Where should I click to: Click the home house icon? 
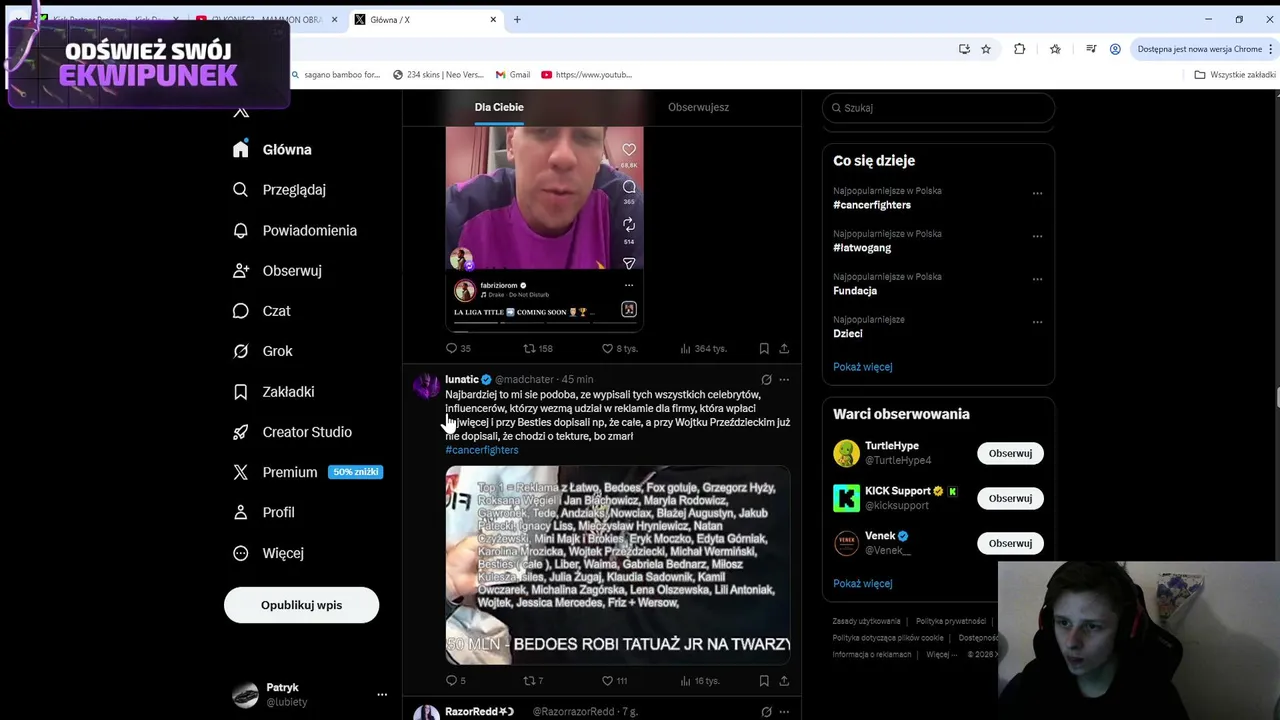click(240, 149)
